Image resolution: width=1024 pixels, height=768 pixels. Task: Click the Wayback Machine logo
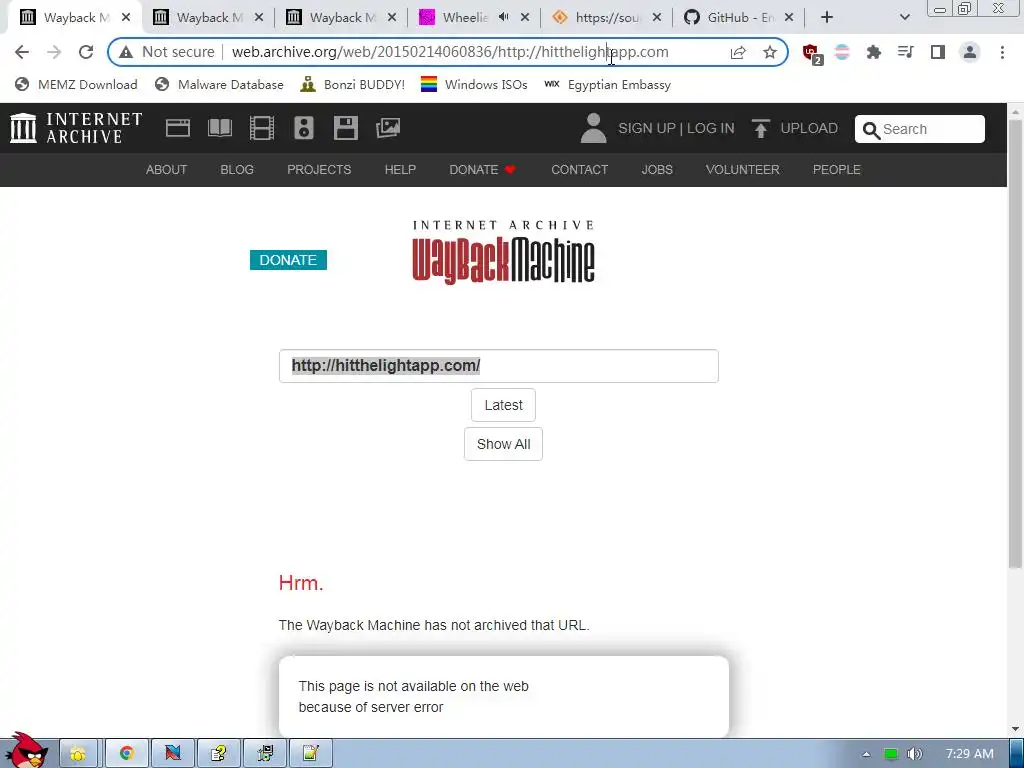coord(504,252)
